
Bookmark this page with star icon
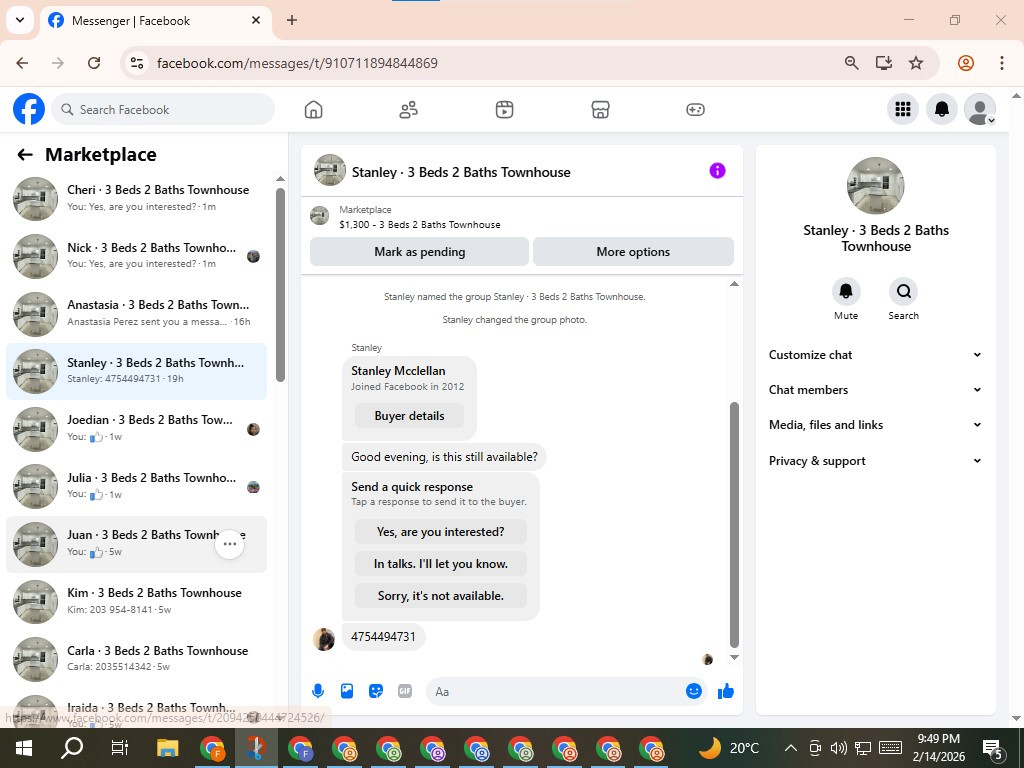click(x=916, y=63)
